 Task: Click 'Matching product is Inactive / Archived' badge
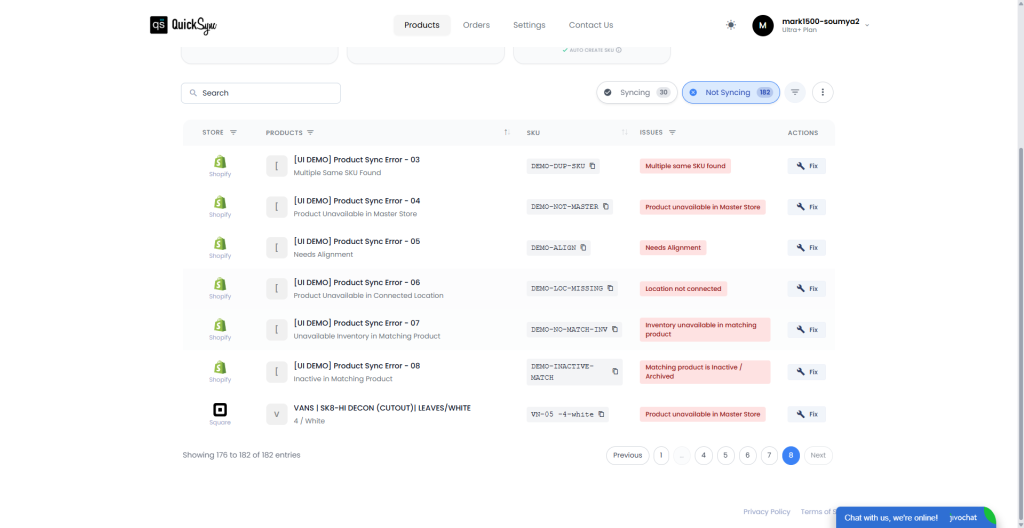[705, 372]
